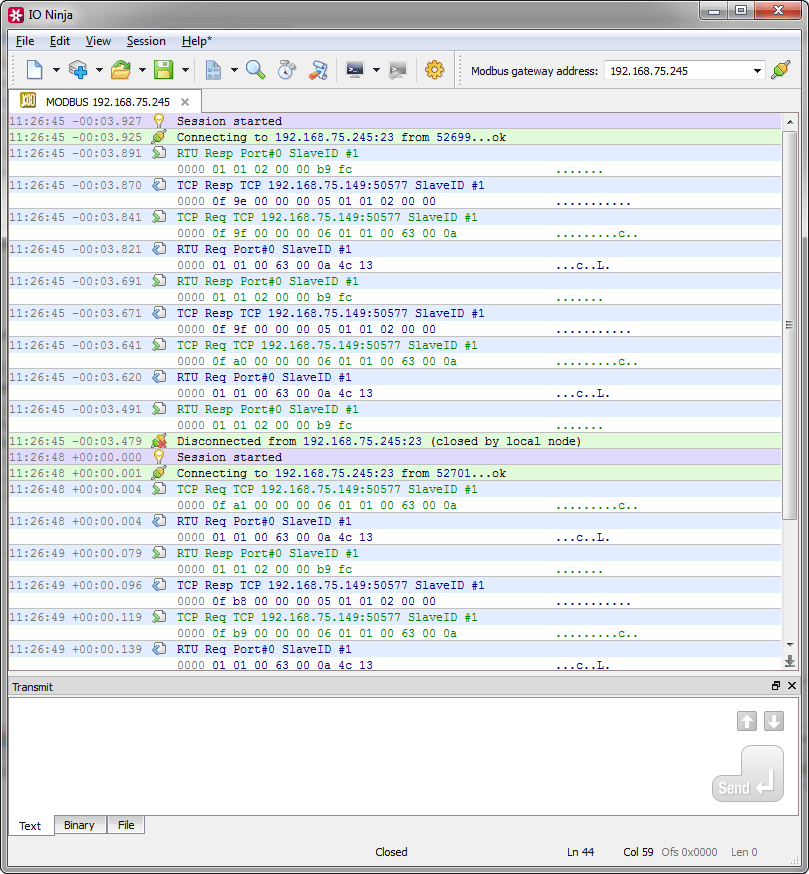Screen dimensions: 809x874
Task: Close the MODBUS 192.168.75.245 tab
Action: click(x=185, y=102)
